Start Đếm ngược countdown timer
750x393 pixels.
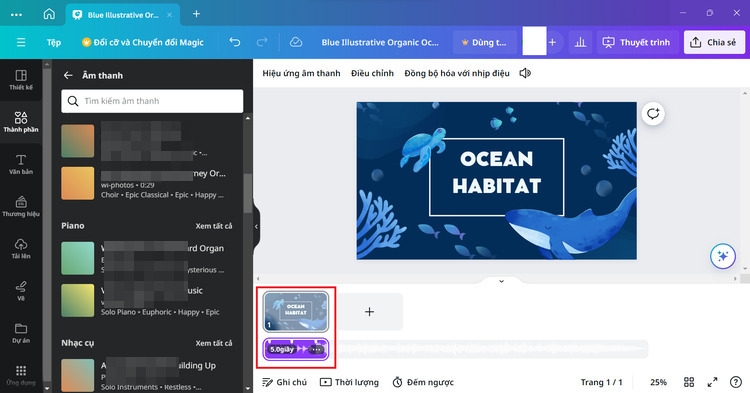point(423,382)
